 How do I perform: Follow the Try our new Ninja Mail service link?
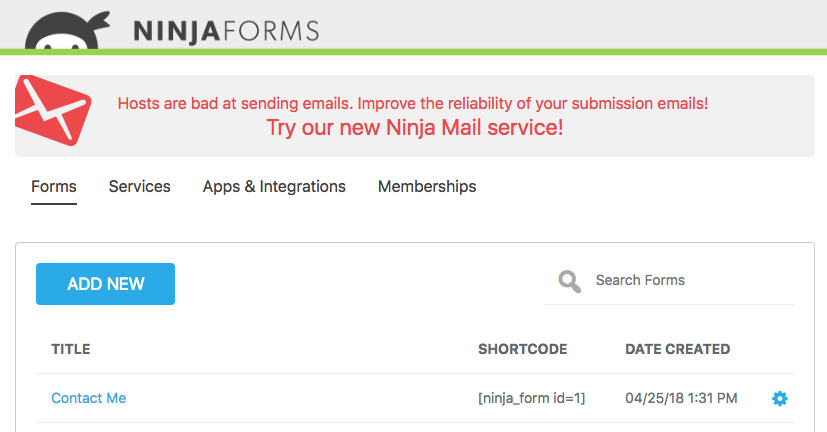point(414,128)
